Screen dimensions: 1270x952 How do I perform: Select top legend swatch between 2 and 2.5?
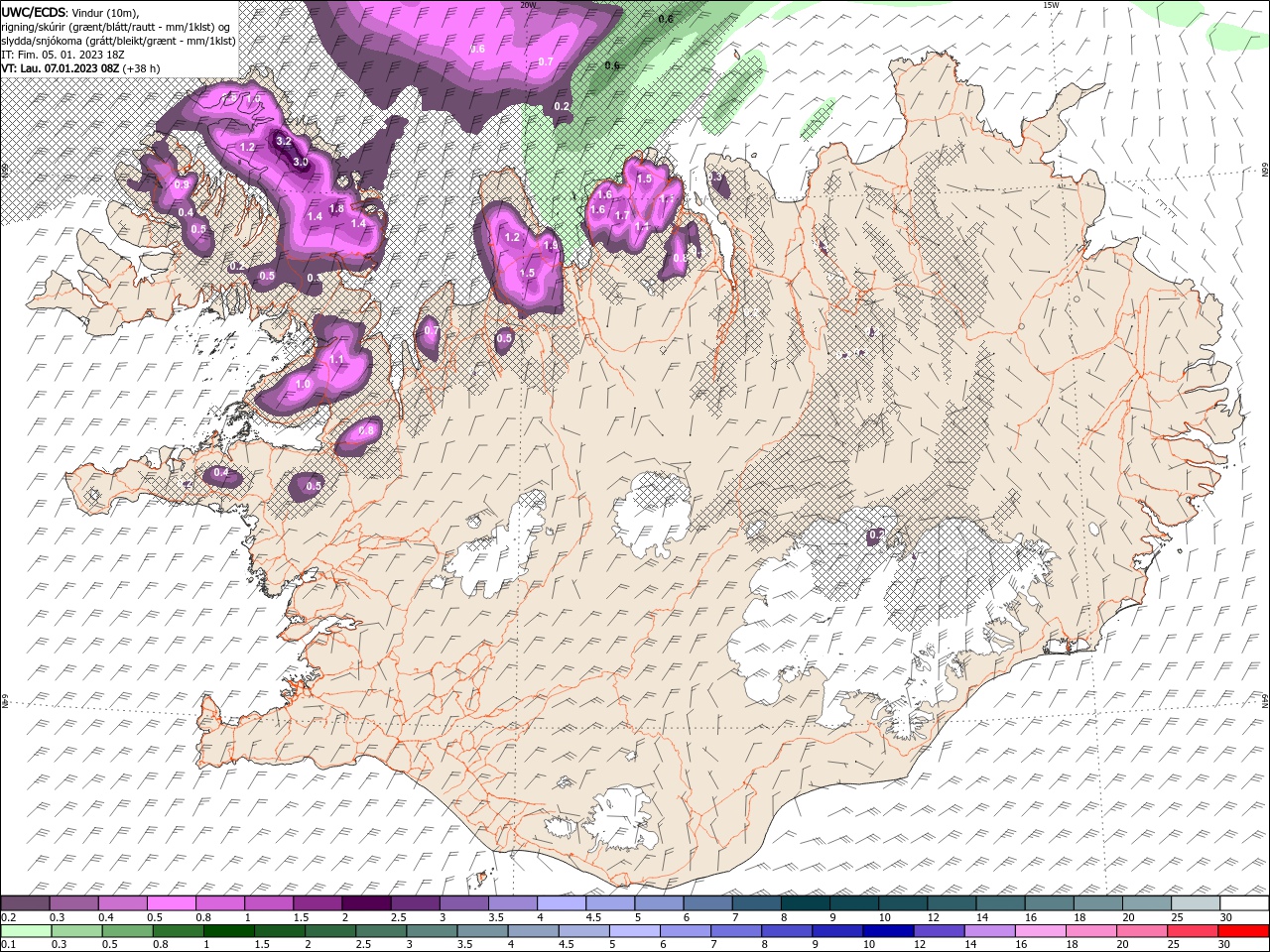point(366,902)
